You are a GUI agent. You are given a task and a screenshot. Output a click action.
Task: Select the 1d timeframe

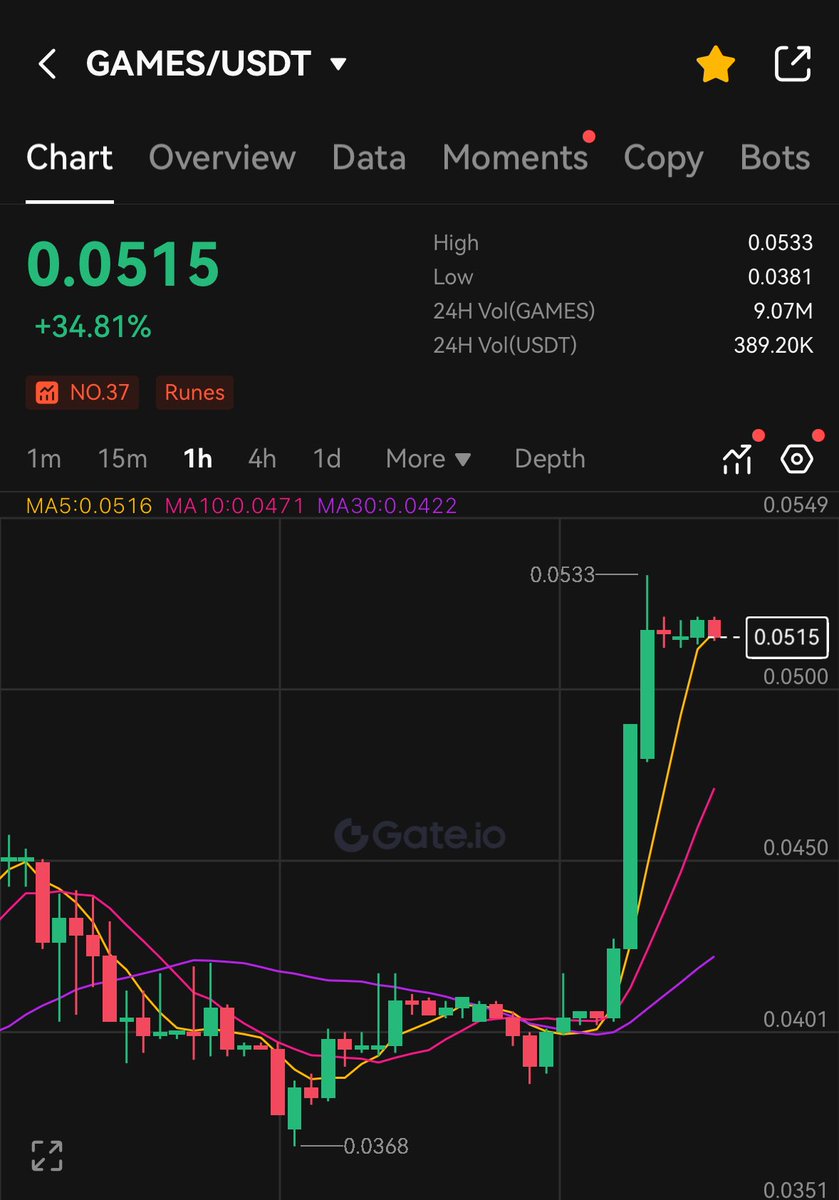[327, 459]
